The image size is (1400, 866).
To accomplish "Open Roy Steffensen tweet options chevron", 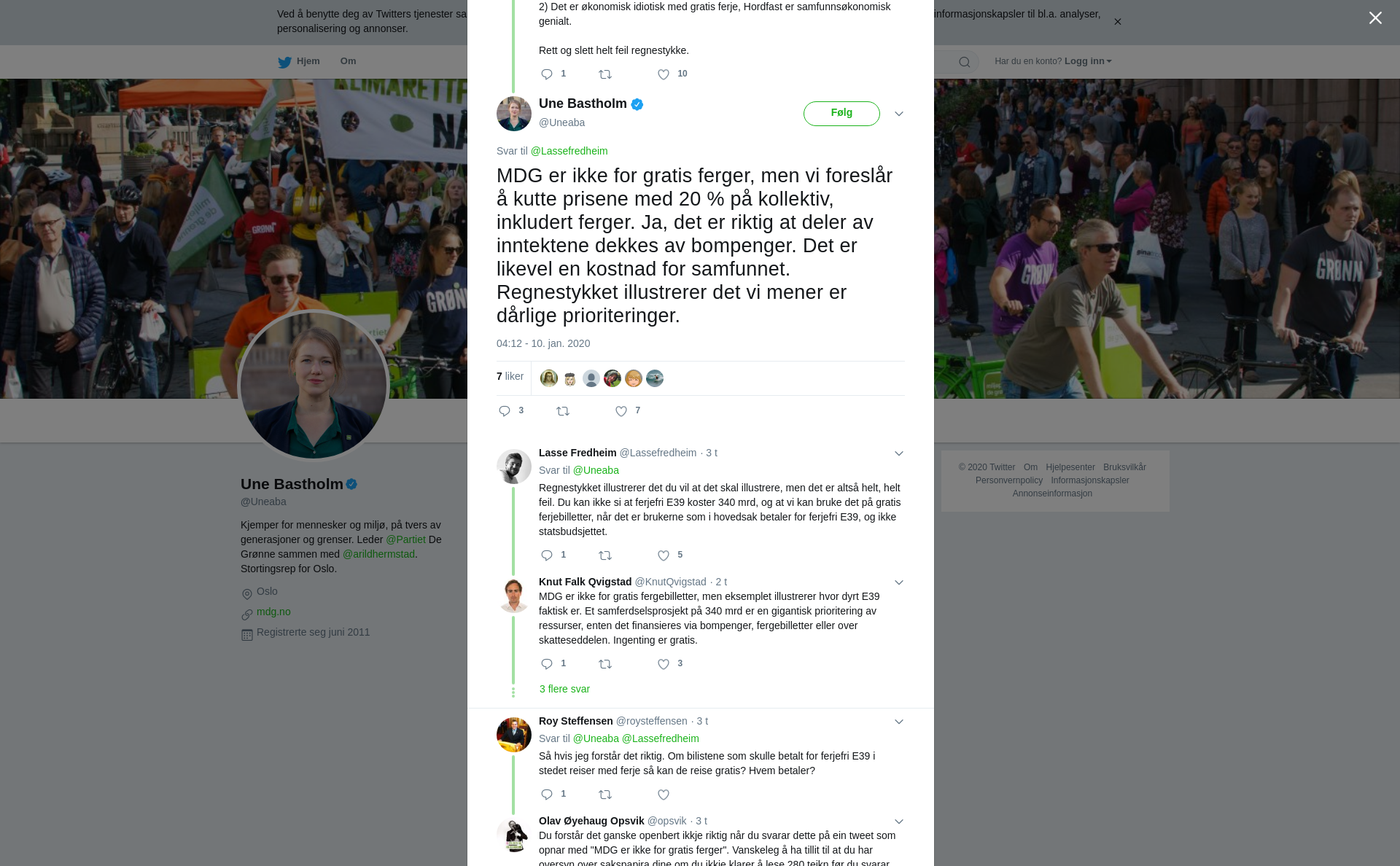I will pos(899,722).
